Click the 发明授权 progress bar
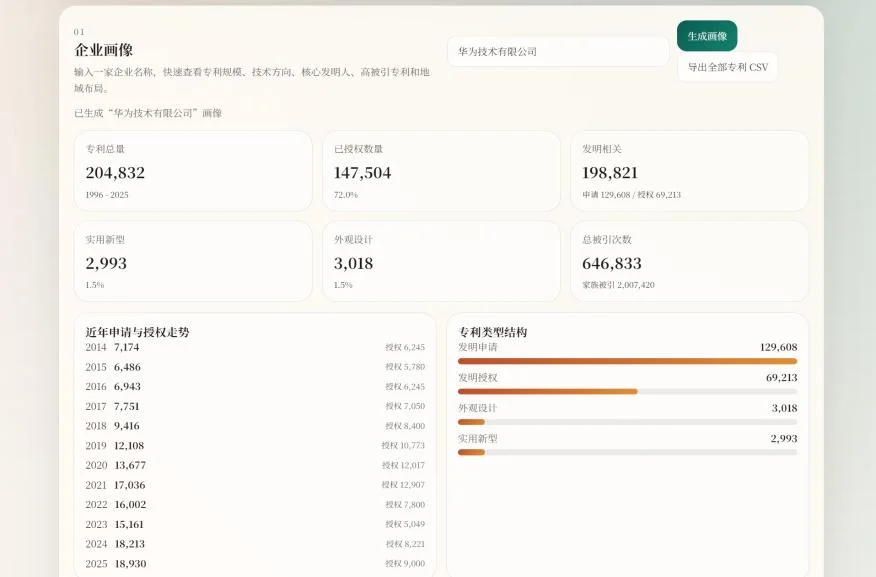Image resolution: width=876 pixels, height=577 pixels. coord(627,392)
